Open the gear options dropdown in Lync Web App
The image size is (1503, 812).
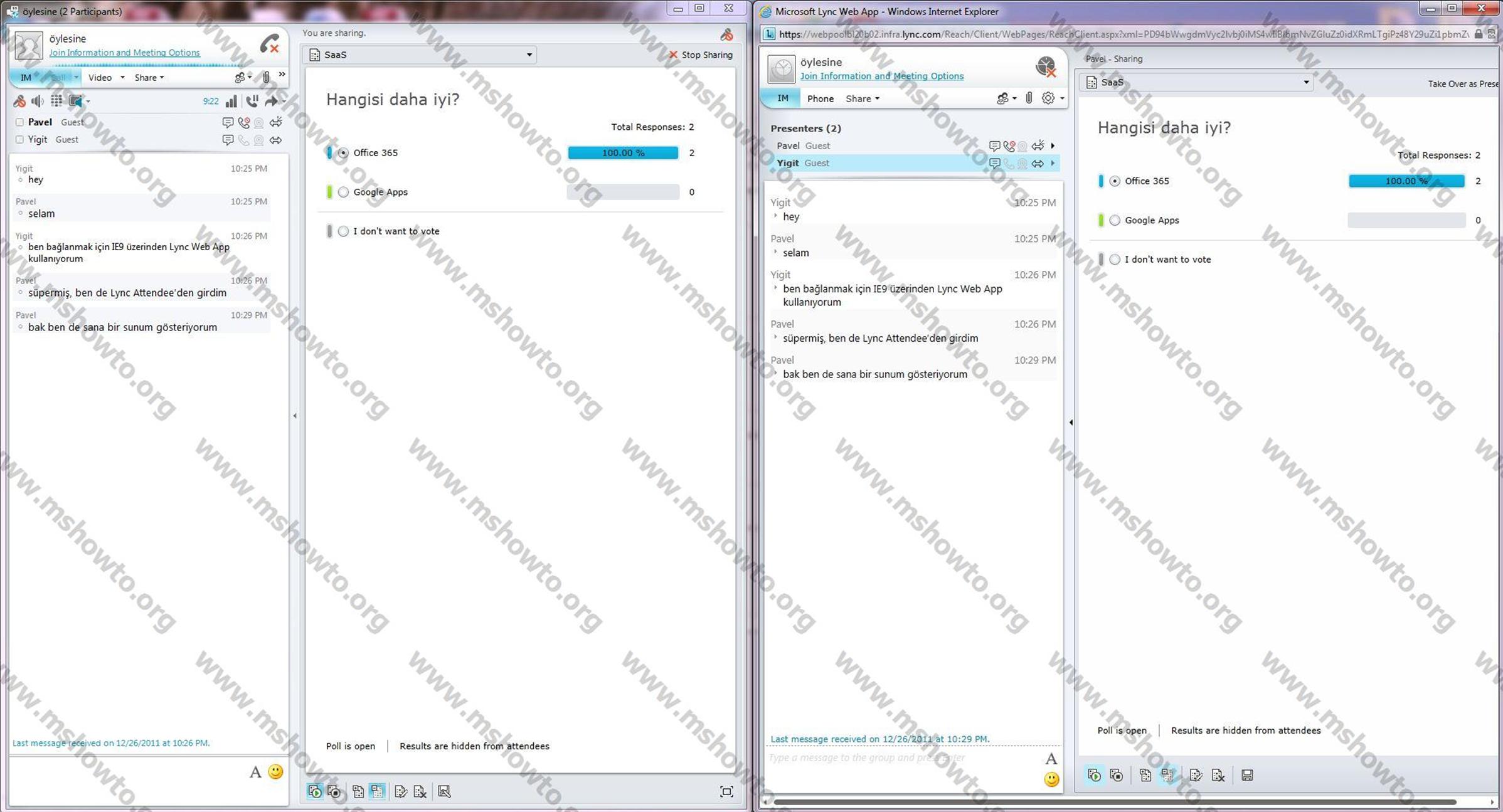tap(1053, 98)
